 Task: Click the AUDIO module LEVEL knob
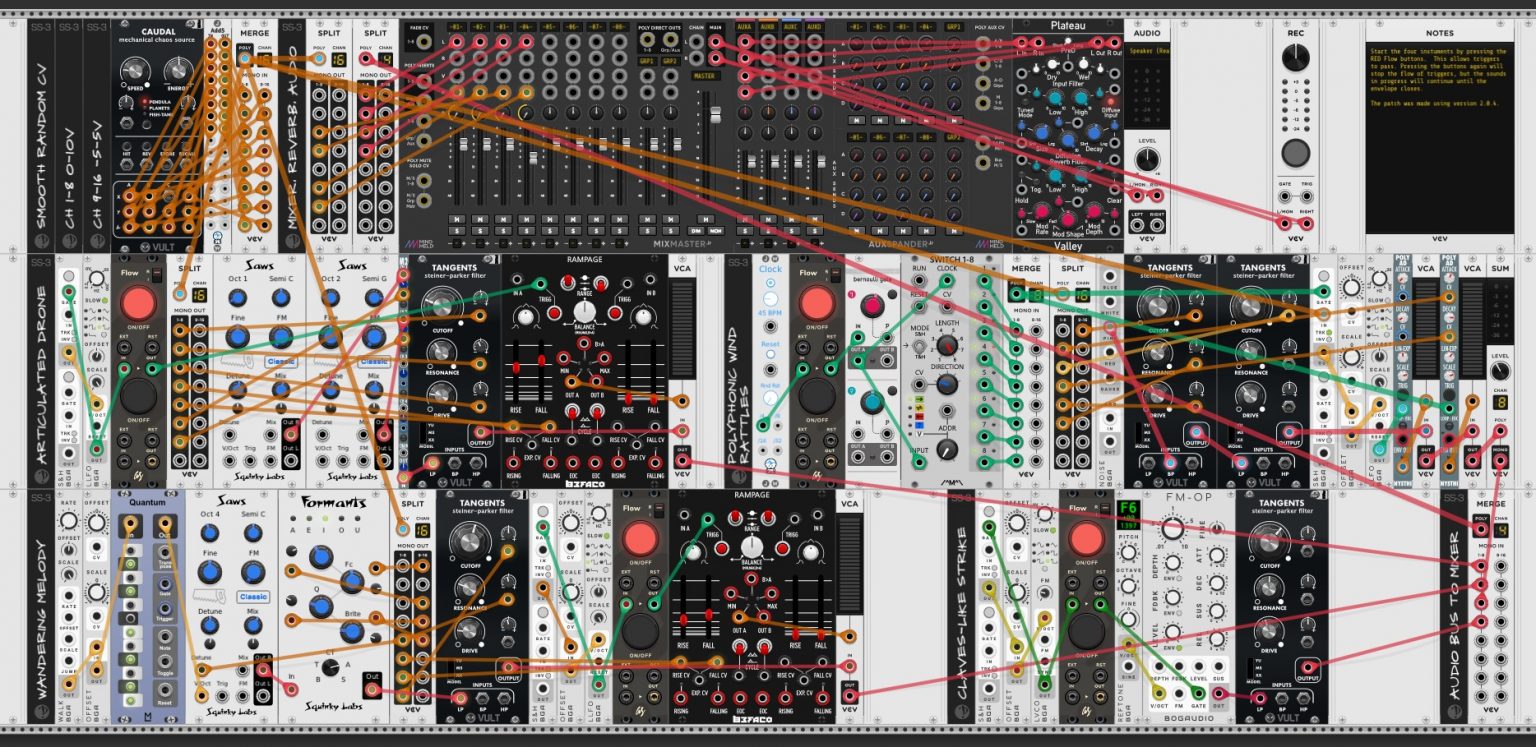[x=1148, y=160]
